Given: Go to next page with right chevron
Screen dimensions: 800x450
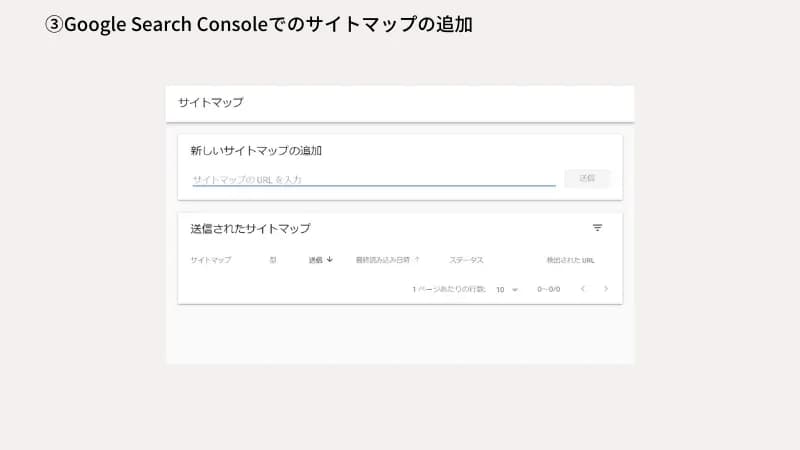Looking at the screenshot, I should [606, 289].
